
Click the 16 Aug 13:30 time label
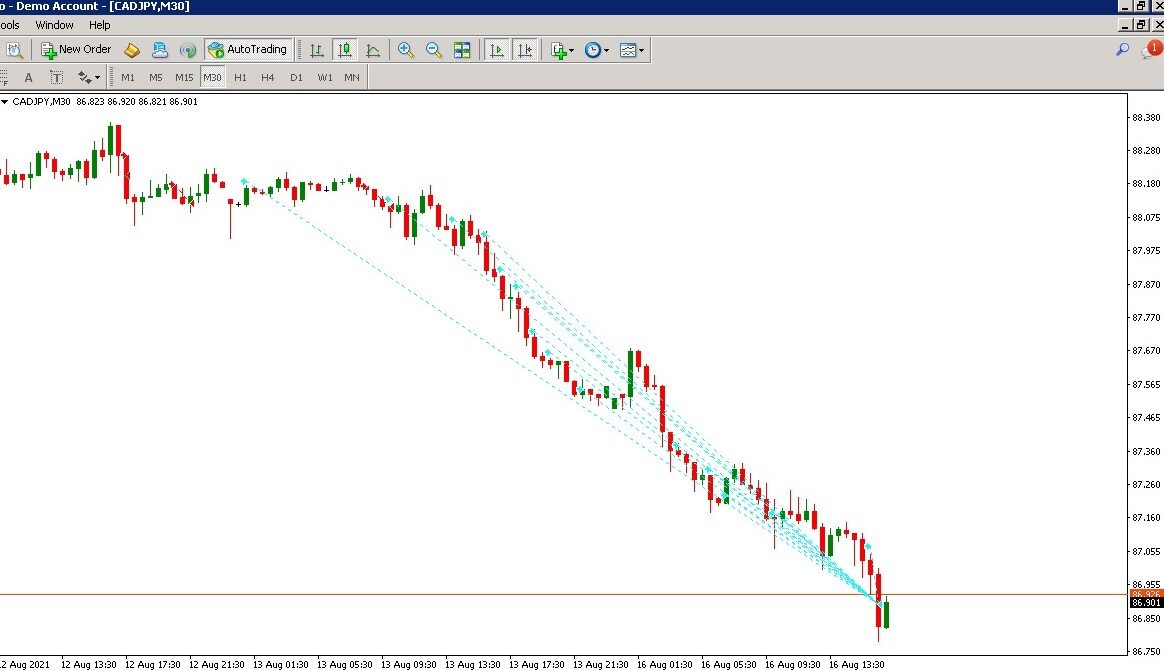pos(857,664)
